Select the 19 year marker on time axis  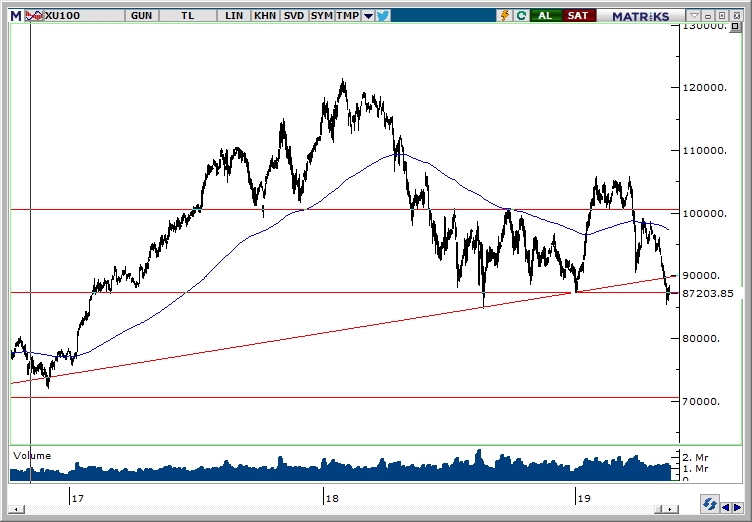pyautogui.click(x=584, y=498)
